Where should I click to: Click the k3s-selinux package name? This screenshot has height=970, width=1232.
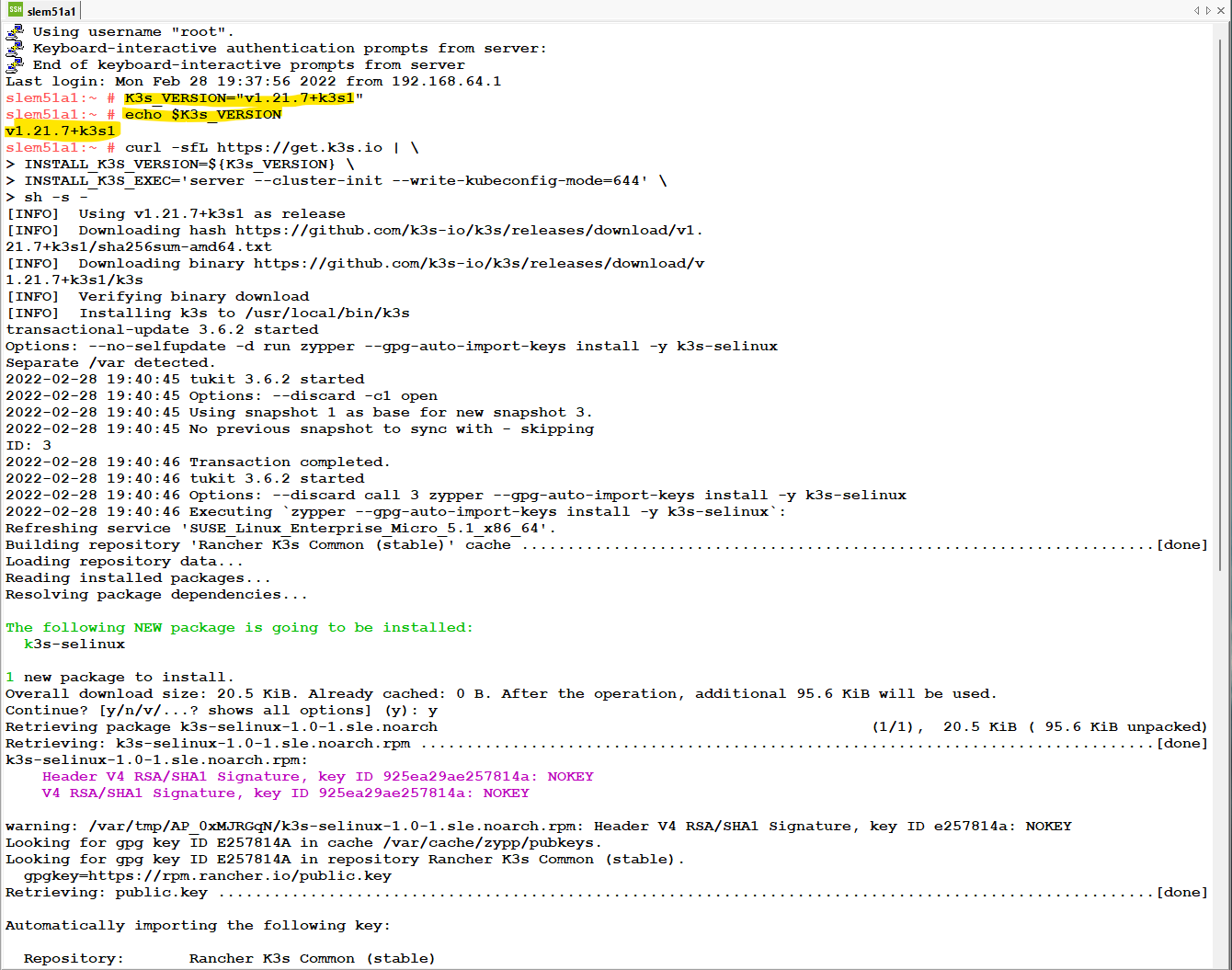tap(74, 644)
